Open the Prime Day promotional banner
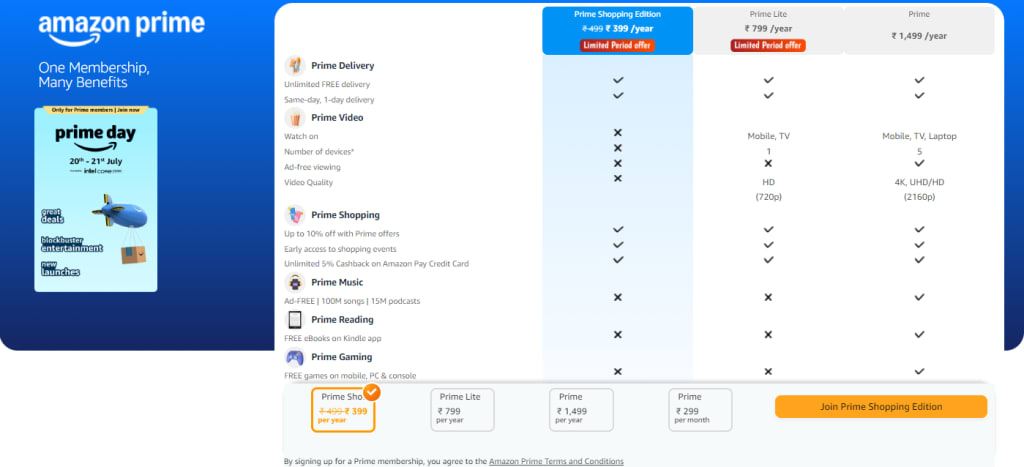The image size is (1024, 467). tap(96, 199)
